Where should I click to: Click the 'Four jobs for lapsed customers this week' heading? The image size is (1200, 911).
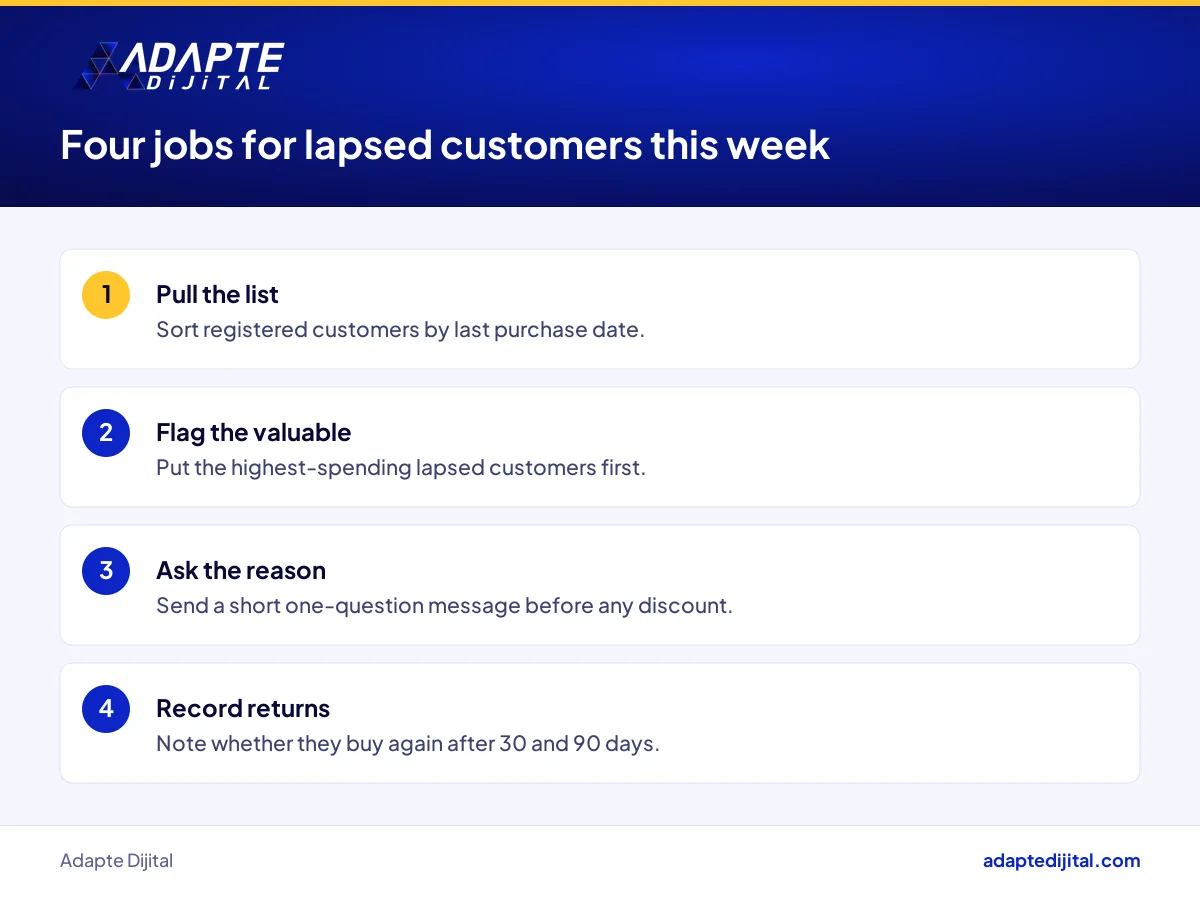445,145
